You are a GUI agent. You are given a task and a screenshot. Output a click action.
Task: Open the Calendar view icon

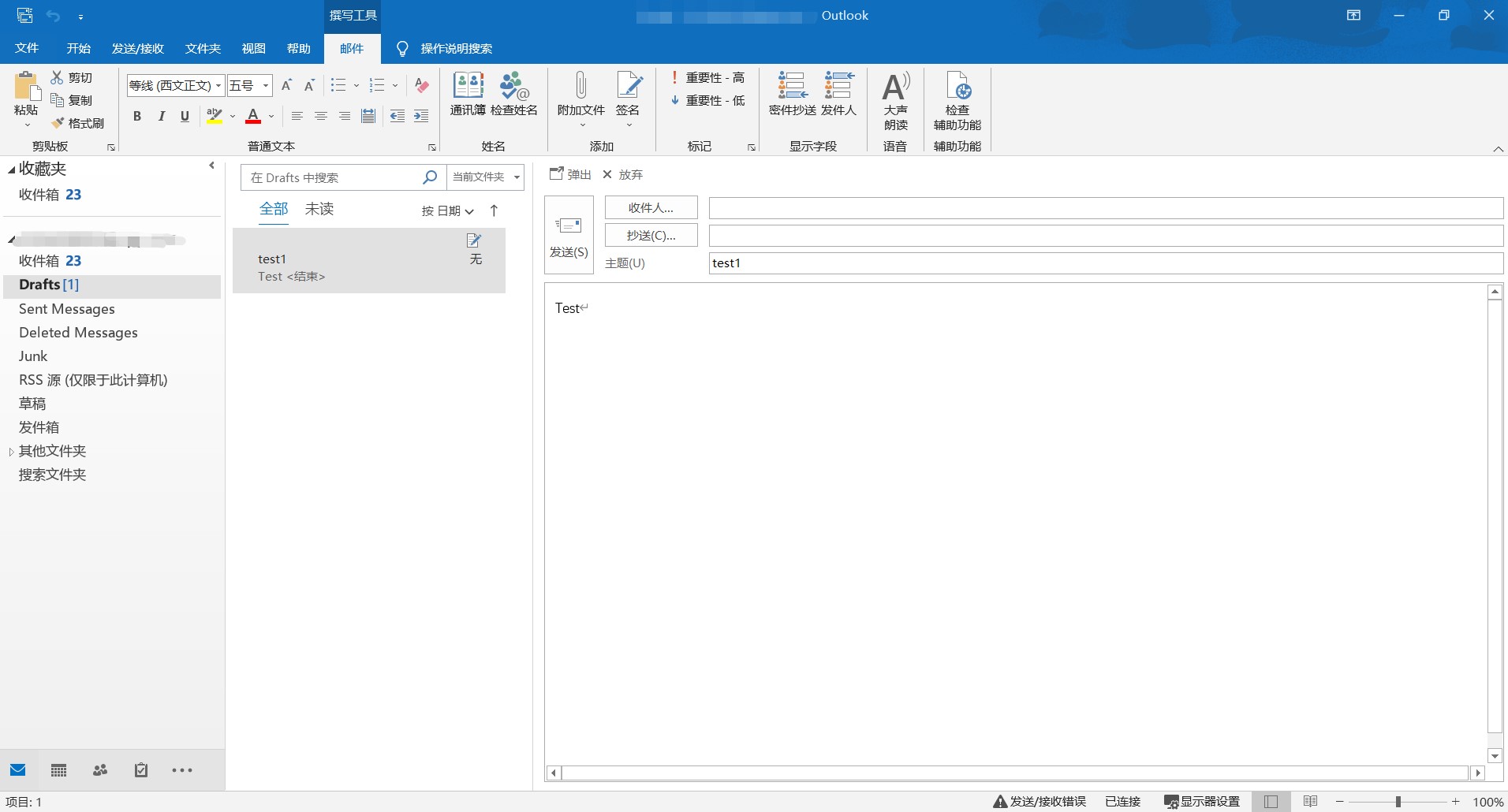58,770
